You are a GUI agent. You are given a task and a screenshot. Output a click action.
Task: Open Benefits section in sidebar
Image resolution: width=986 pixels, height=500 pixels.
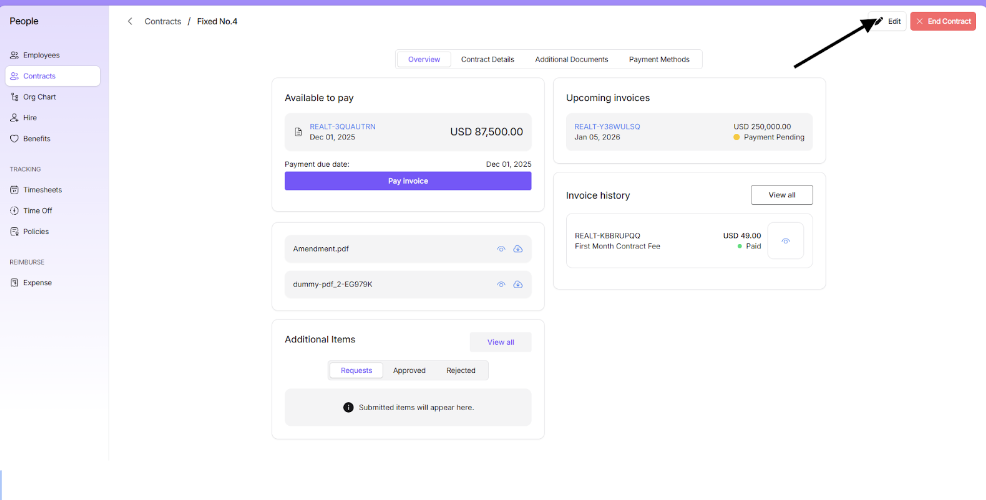click(x=36, y=139)
